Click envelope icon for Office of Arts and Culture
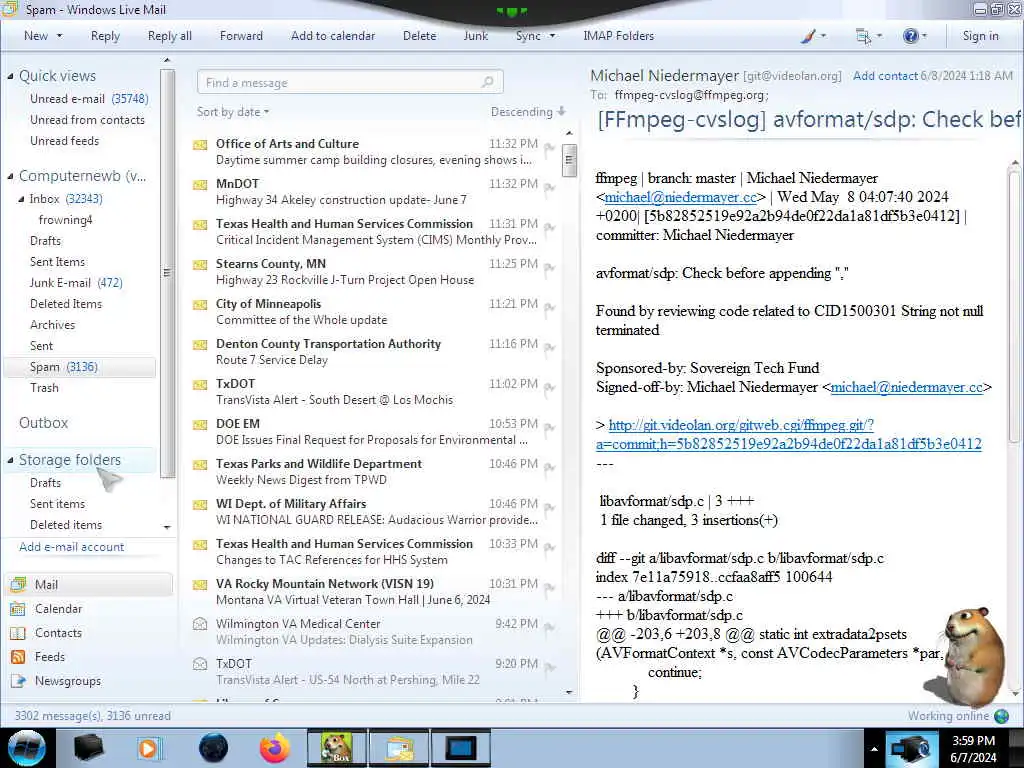 click(200, 144)
